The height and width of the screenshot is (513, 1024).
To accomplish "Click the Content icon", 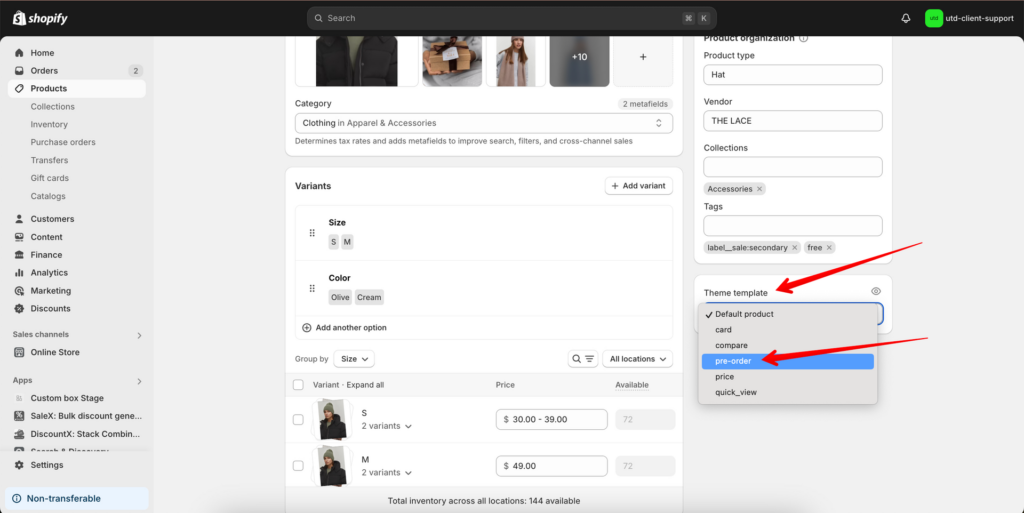I will (x=19, y=237).
